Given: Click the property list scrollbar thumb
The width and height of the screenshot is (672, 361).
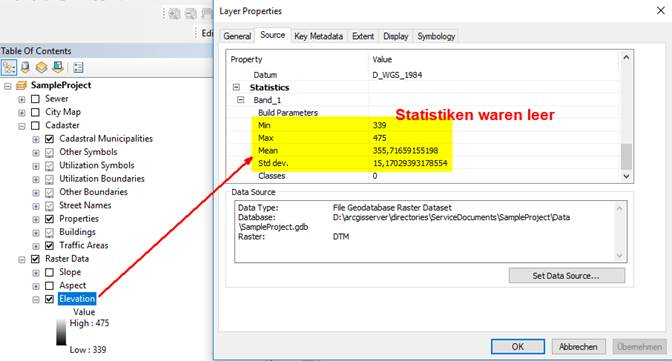Looking at the screenshot, I should [x=626, y=156].
